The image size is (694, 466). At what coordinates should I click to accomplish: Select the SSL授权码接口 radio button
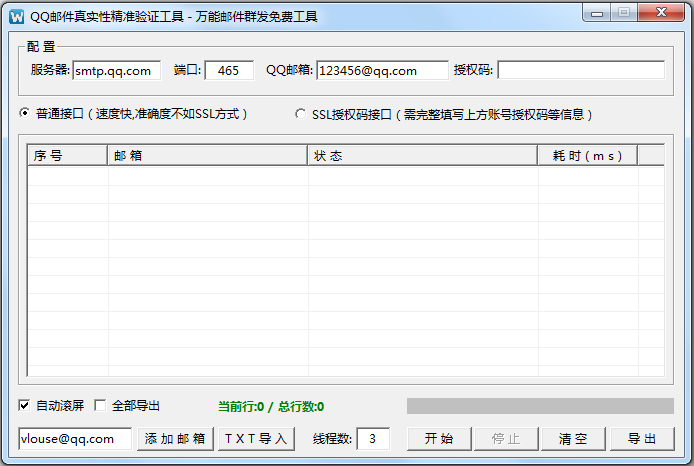[x=301, y=114]
